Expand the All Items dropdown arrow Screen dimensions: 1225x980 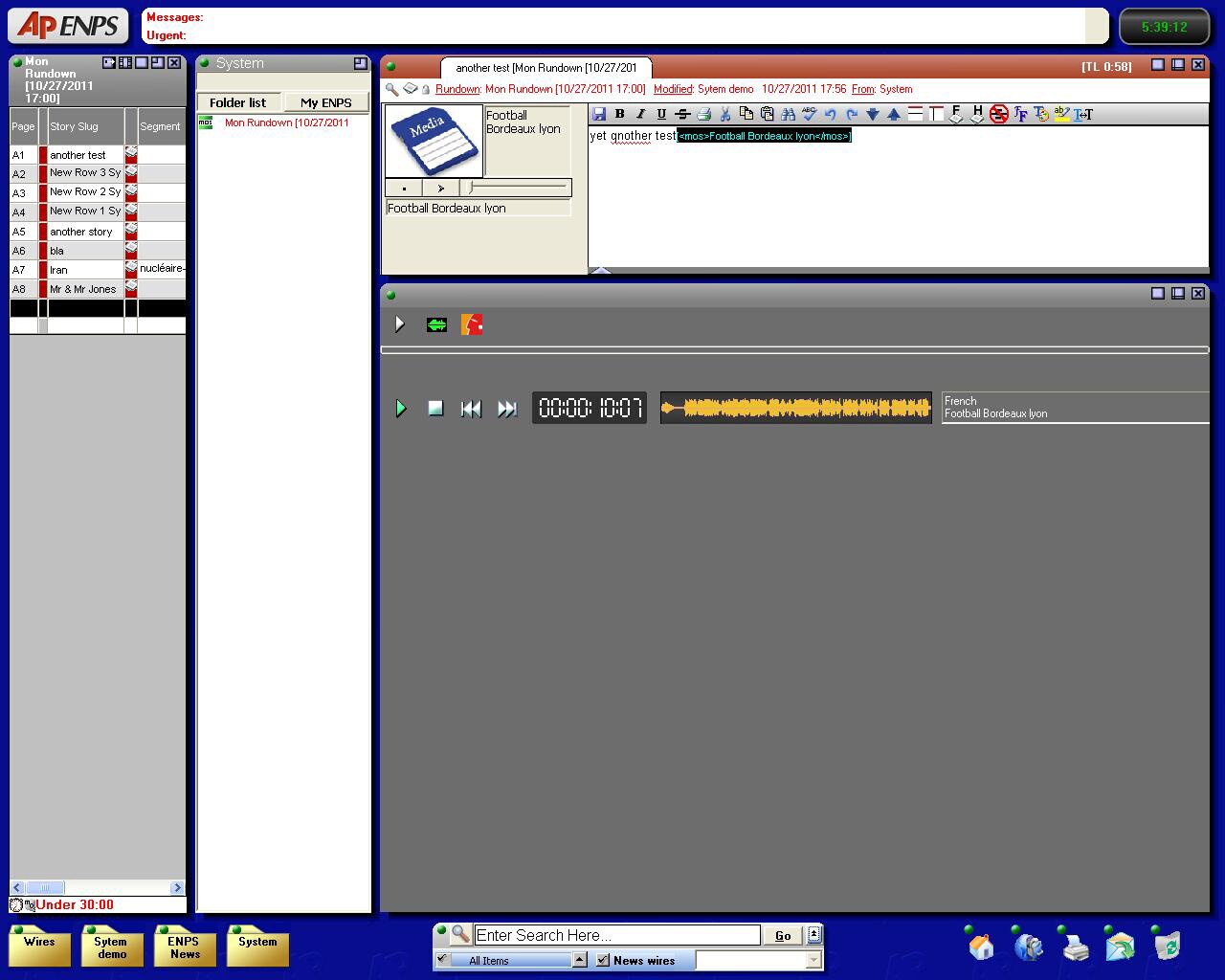[580, 960]
